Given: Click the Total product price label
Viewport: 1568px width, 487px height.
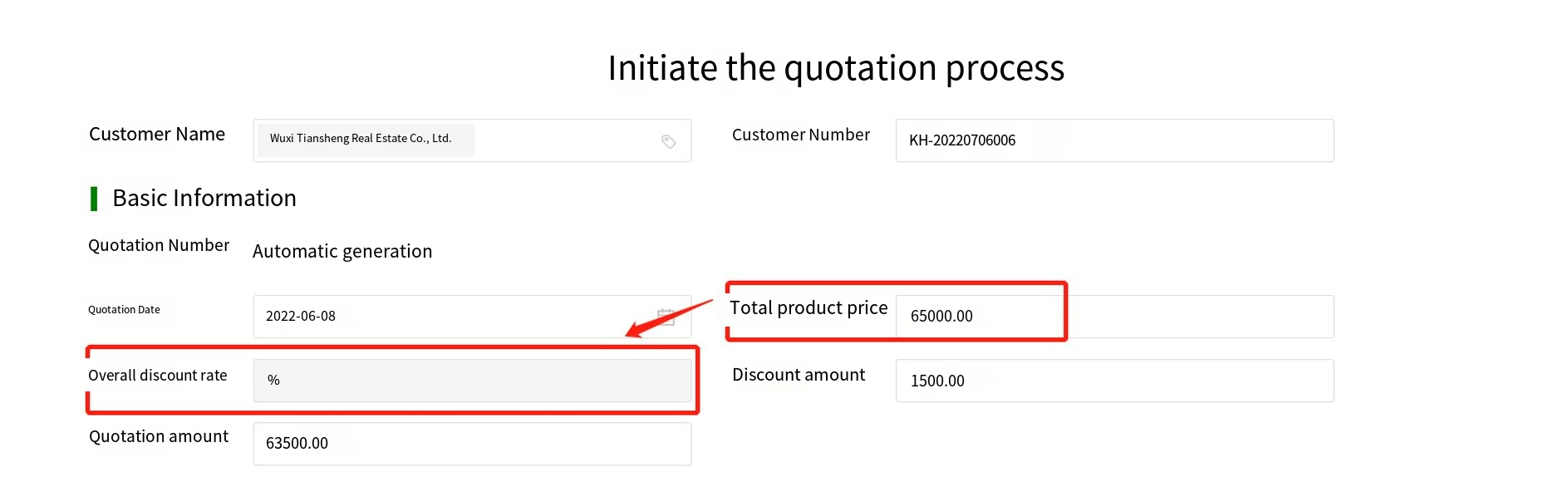Looking at the screenshot, I should point(809,308).
